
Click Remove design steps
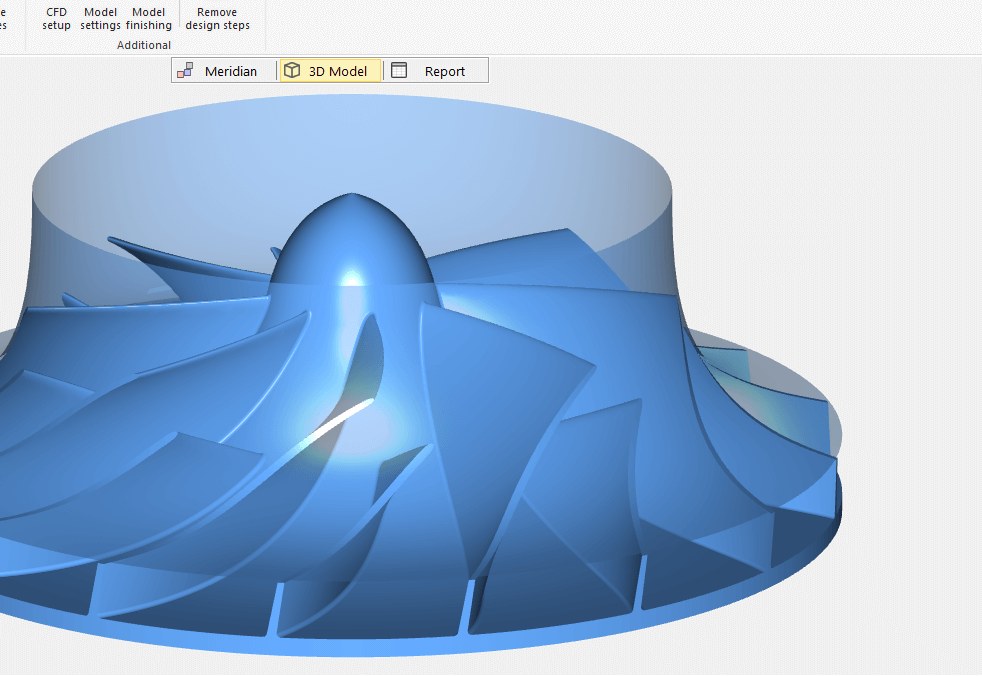tap(217, 18)
